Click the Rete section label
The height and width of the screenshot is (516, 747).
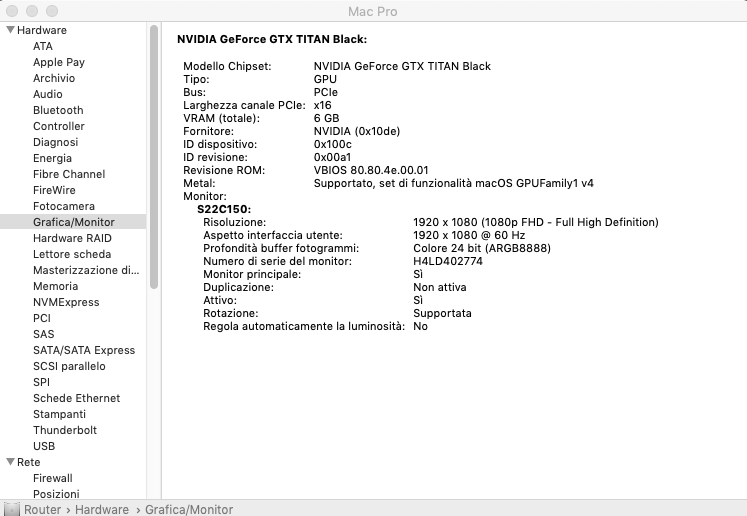pos(29,462)
